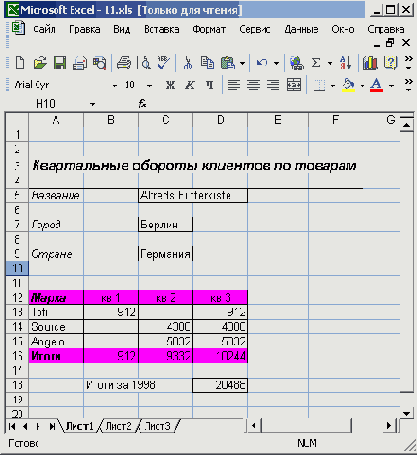Expand the Name Box dropdown next to H10
The width and height of the screenshot is (417, 455).
point(92,104)
